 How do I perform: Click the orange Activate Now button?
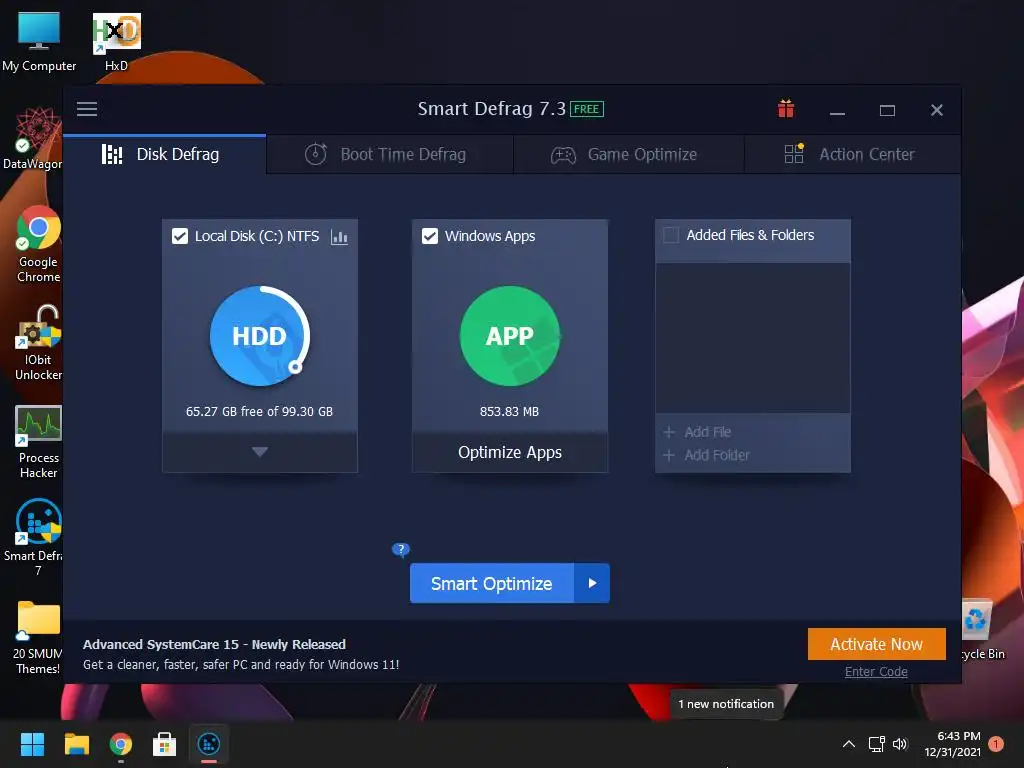pos(876,644)
